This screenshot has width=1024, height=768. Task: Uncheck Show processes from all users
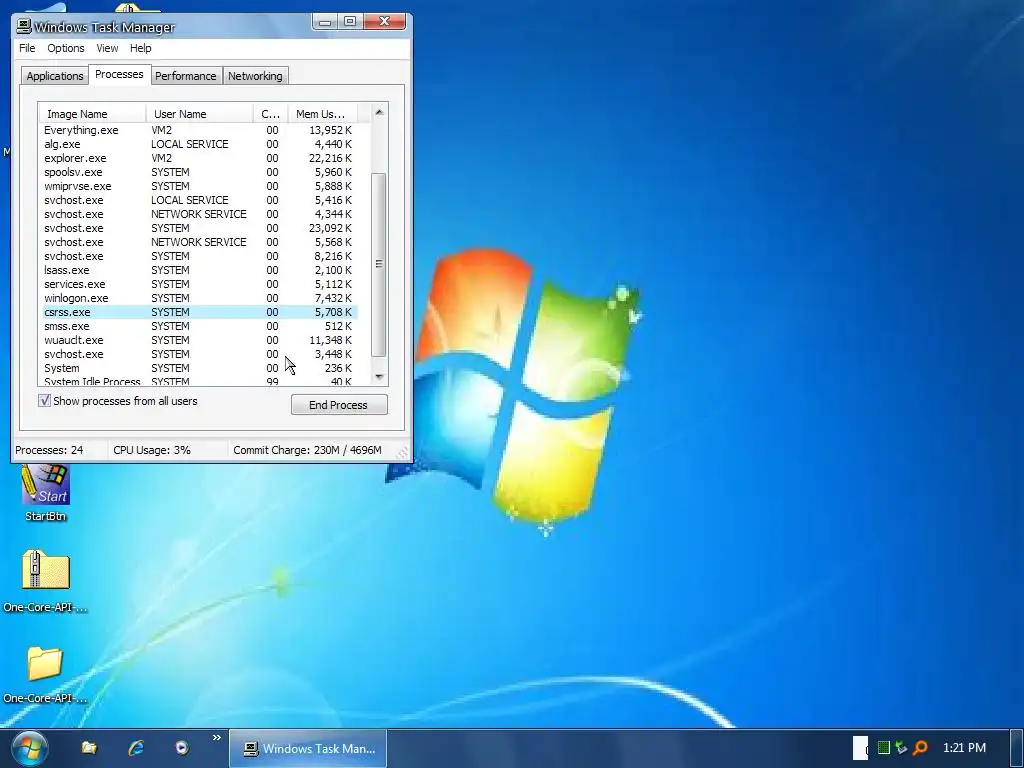(44, 400)
